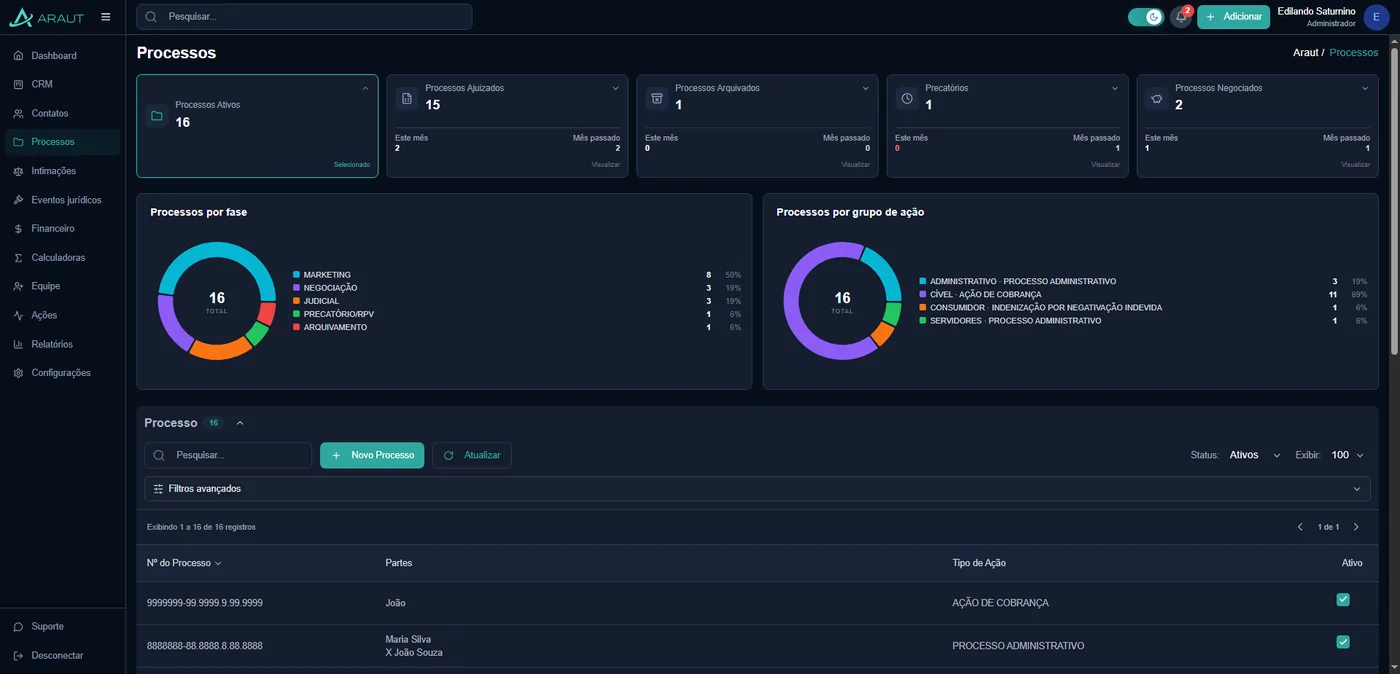This screenshot has width=1400, height=674.
Task: Click the Calculadoras sigma icon
Action: [18, 258]
